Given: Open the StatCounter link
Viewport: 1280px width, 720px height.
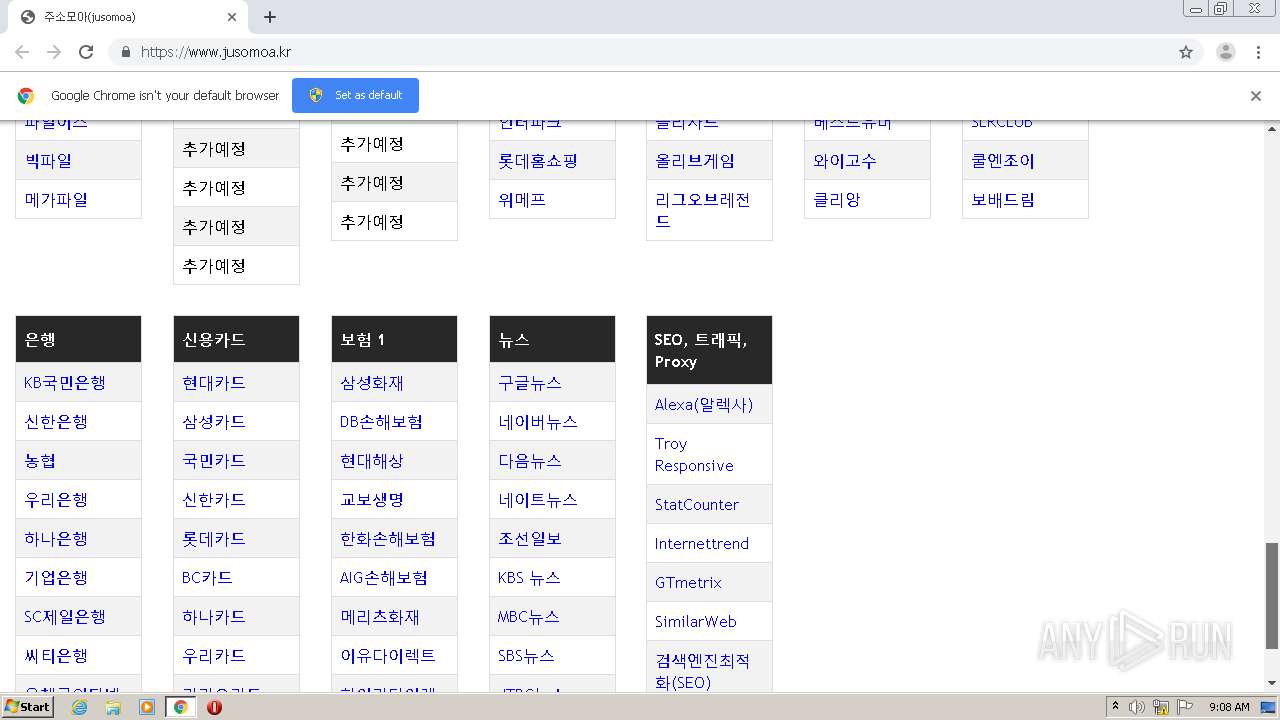Looking at the screenshot, I should point(697,504).
